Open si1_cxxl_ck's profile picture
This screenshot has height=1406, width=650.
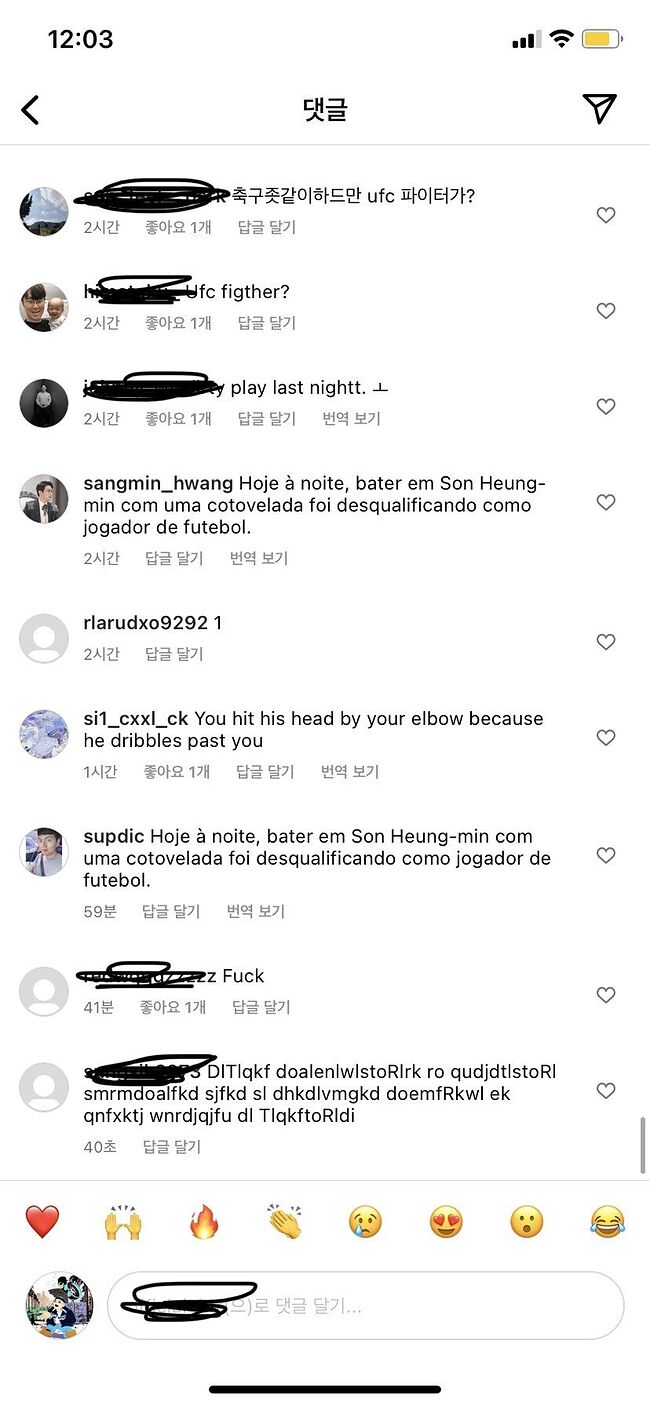tap(44, 735)
